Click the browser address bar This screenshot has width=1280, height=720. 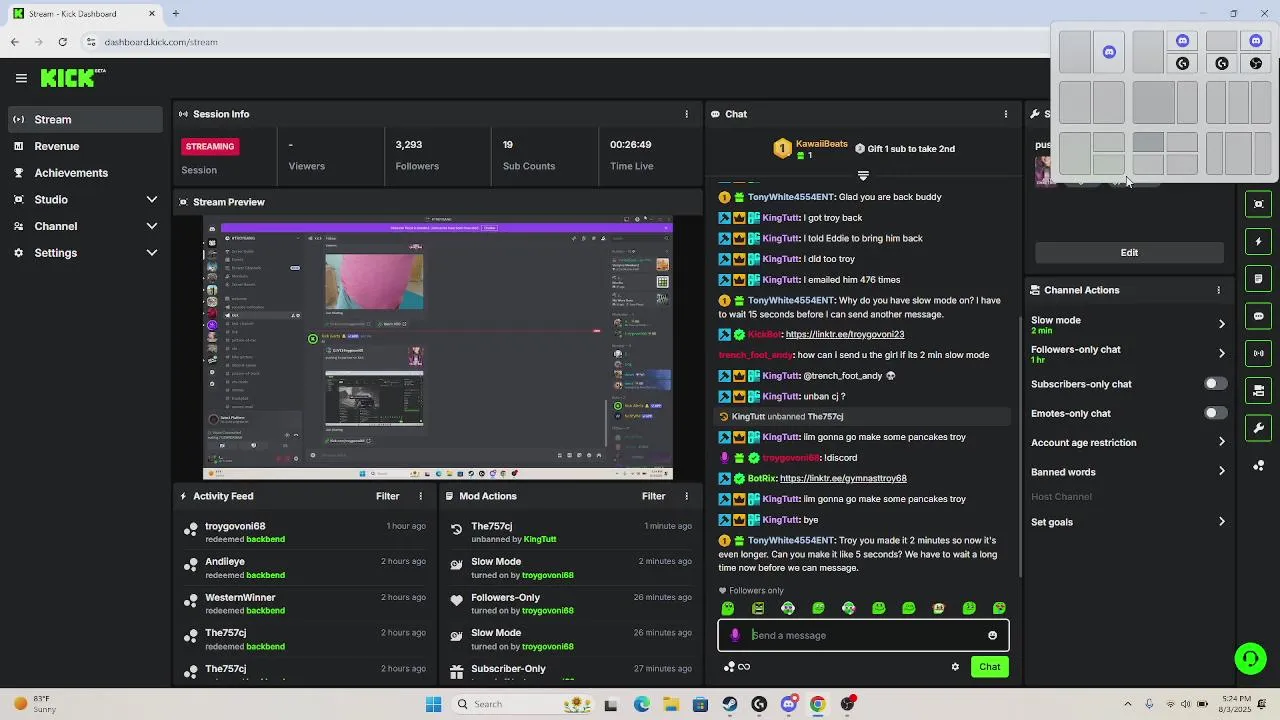[x=560, y=42]
